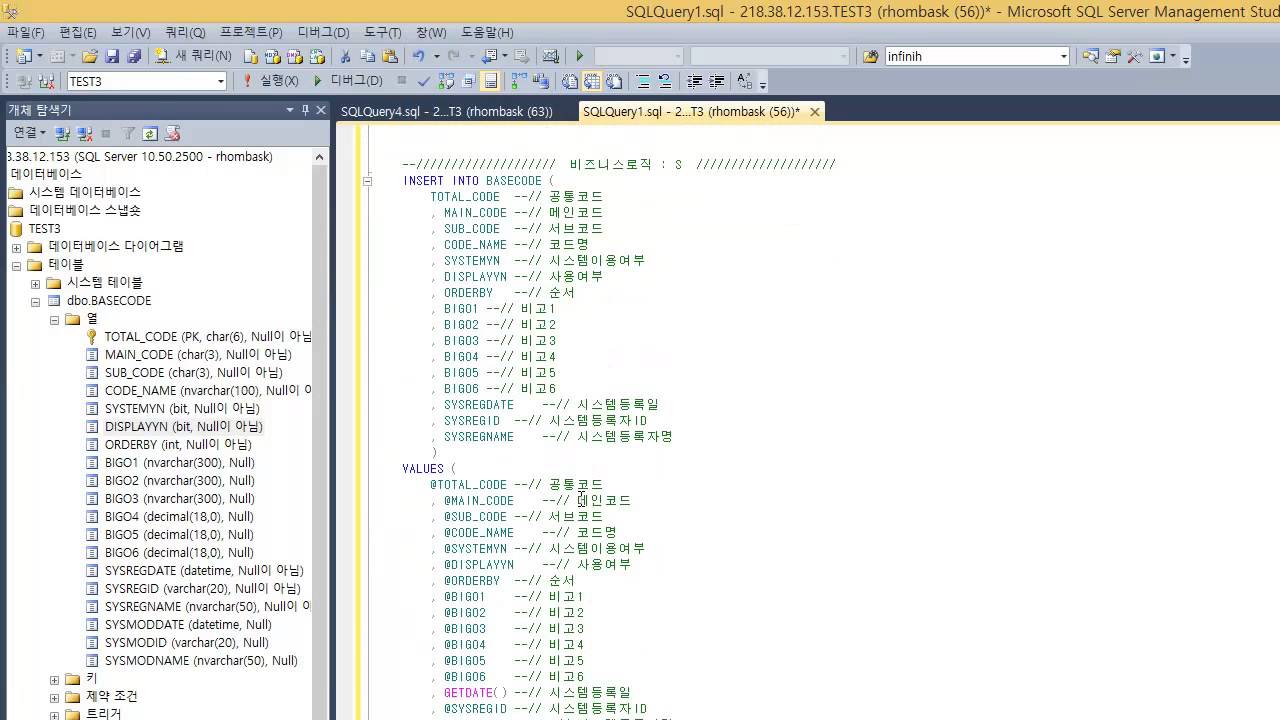This screenshot has width=1280, height=720.
Task: Pin the Object Explorer auto-hide pushpin
Action: pyautogui.click(x=305, y=109)
